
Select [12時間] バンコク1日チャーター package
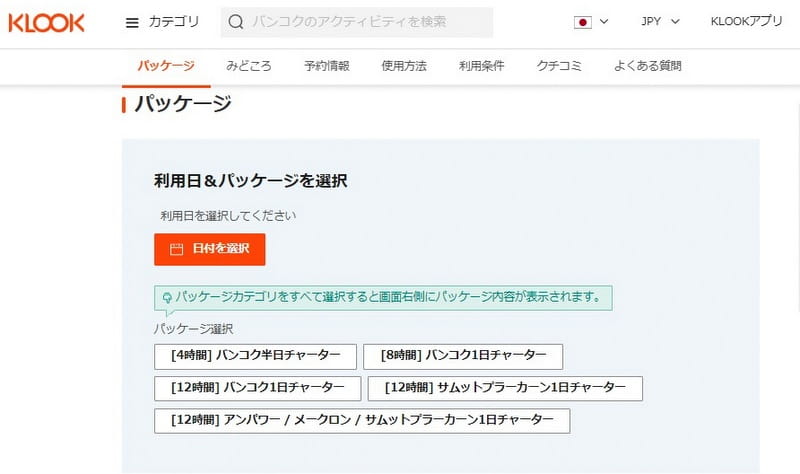tap(257, 388)
